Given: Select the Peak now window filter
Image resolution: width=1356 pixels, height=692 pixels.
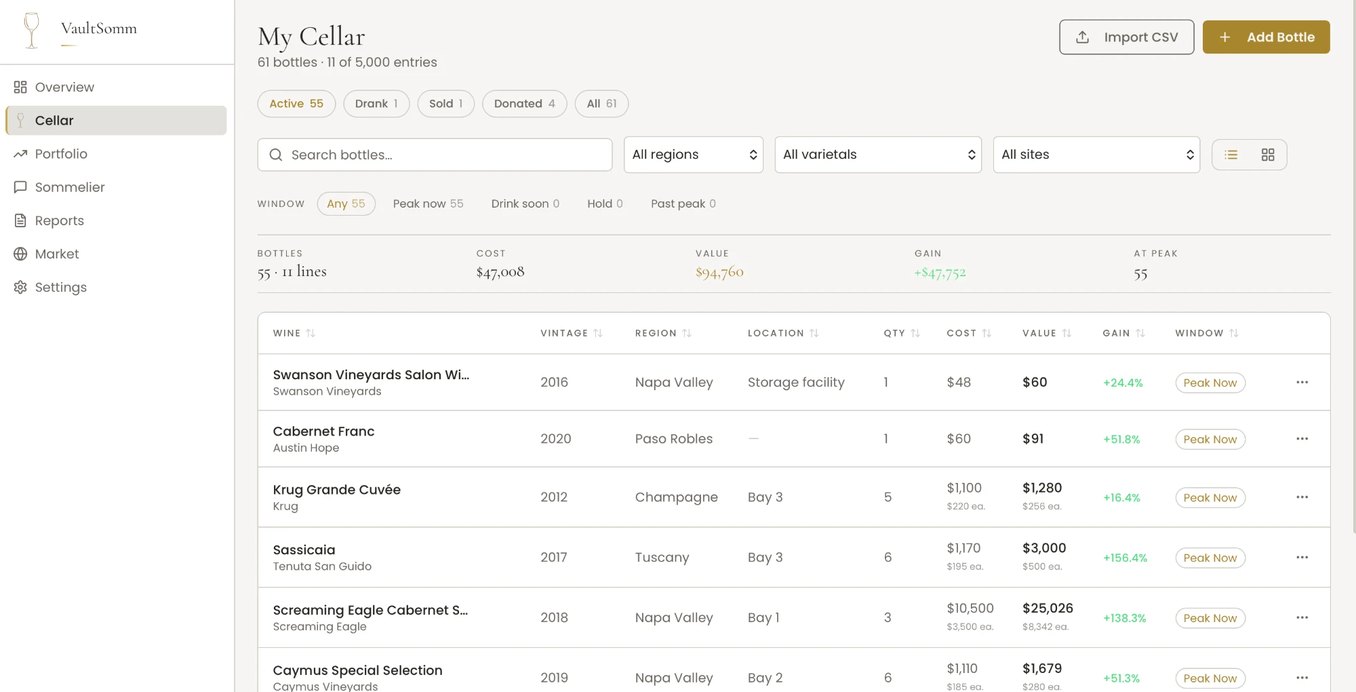Looking at the screenshot, I should click(x=428, y=204).
